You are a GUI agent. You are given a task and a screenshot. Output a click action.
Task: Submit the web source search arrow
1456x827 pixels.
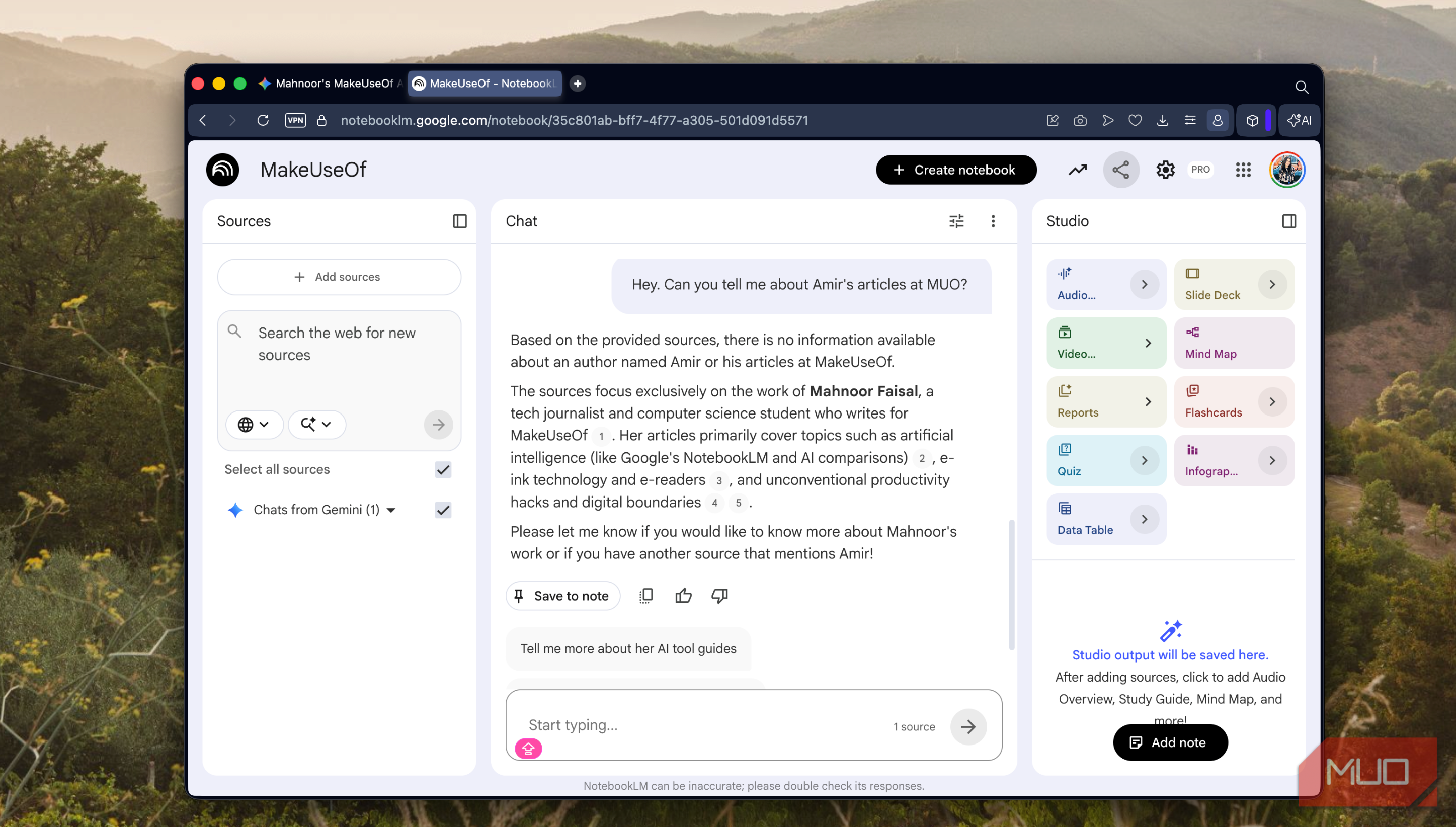(x=438, y=424)
